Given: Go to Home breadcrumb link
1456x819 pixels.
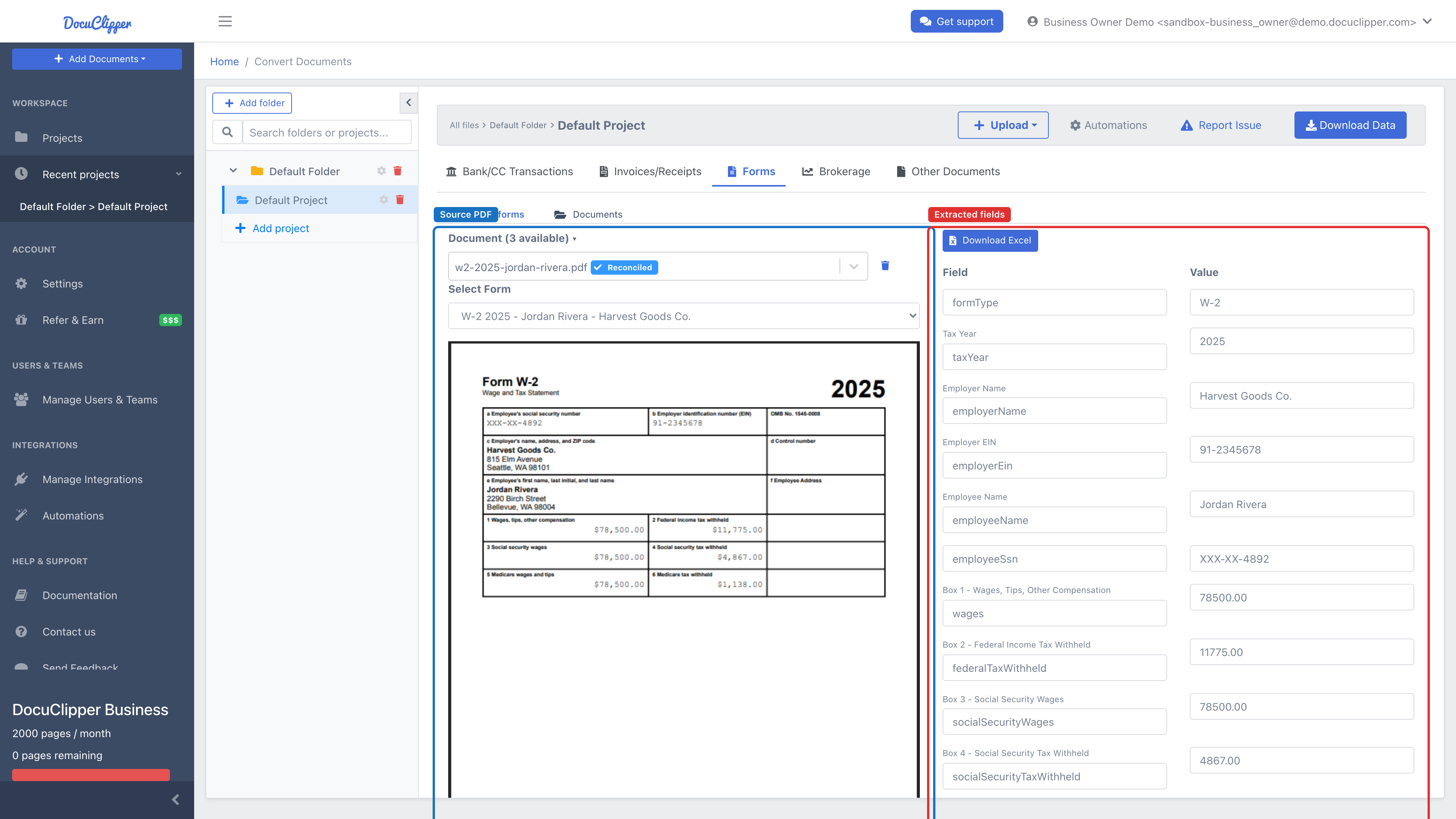Looking at the screenshot, I should click(224, 61).
